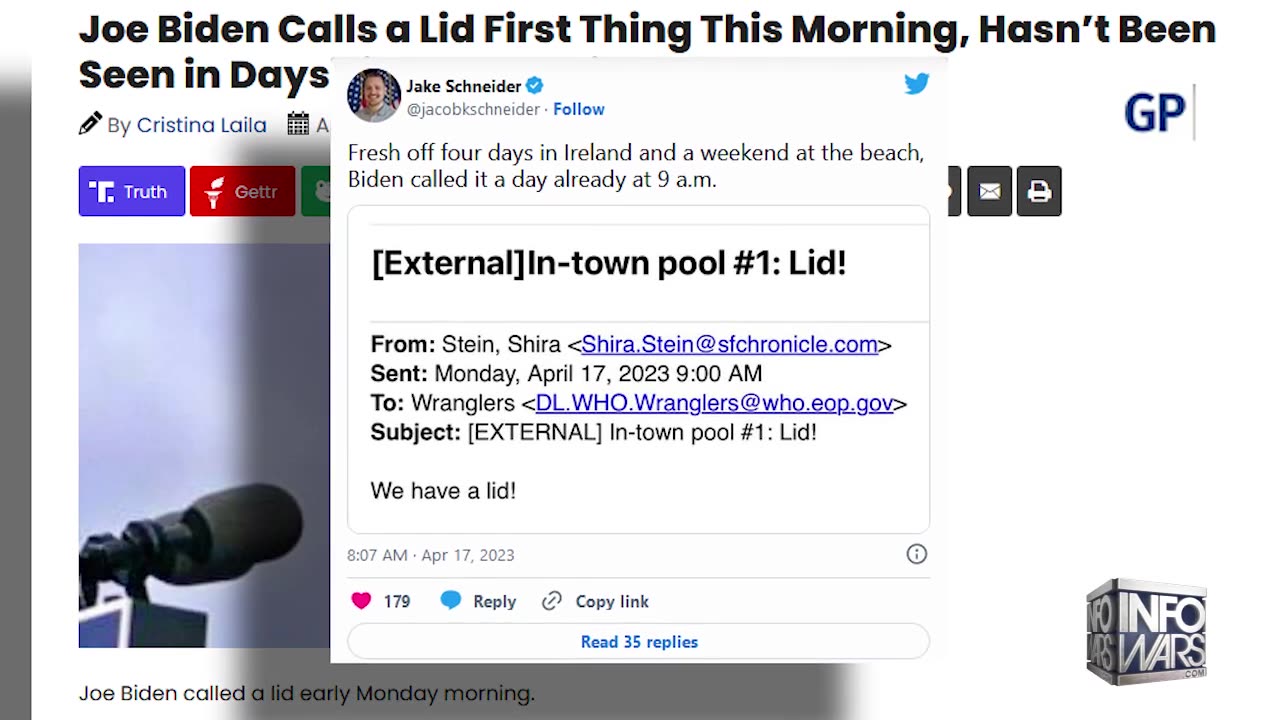Image resolution: width=1280 pixels, height=720 pixels.
Task: Click the heart like icon on tweet
Action: [361, 601]
